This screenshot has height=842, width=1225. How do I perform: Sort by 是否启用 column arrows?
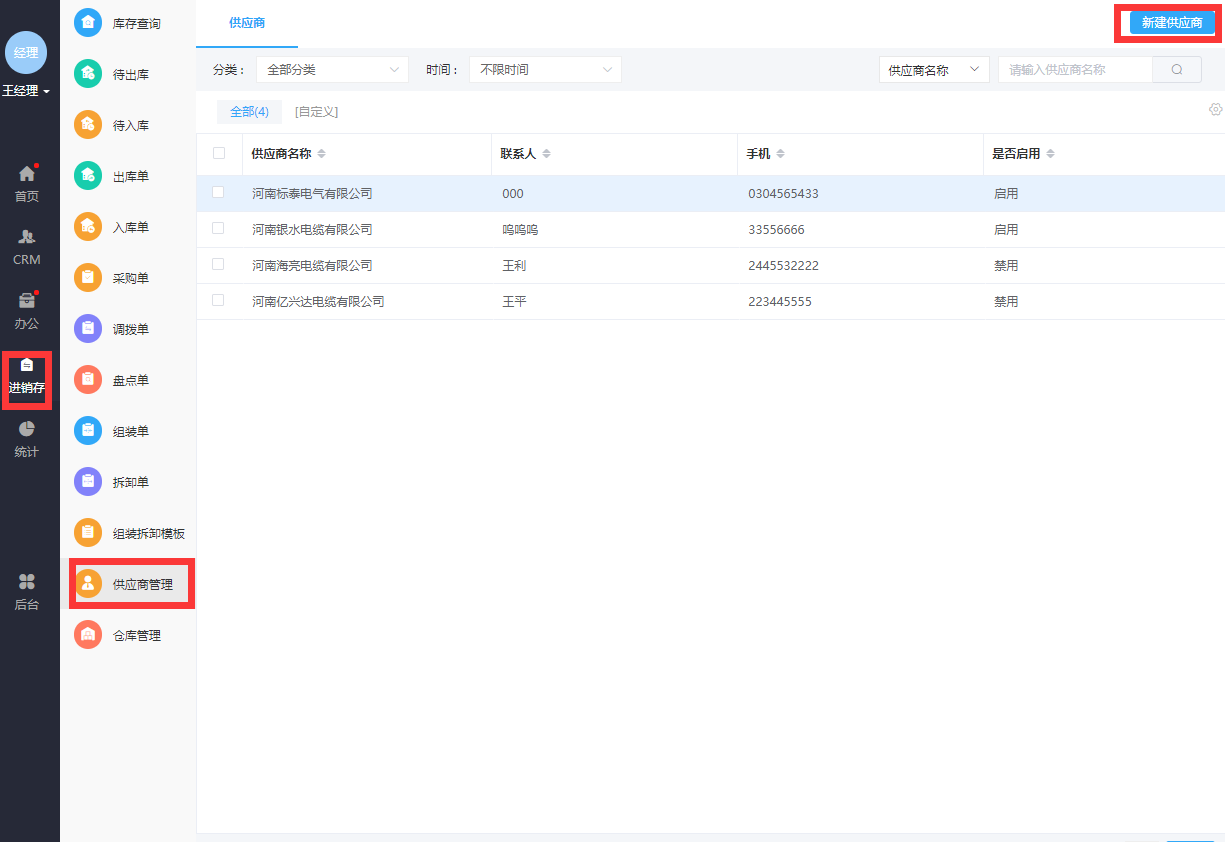point(1050,154)
